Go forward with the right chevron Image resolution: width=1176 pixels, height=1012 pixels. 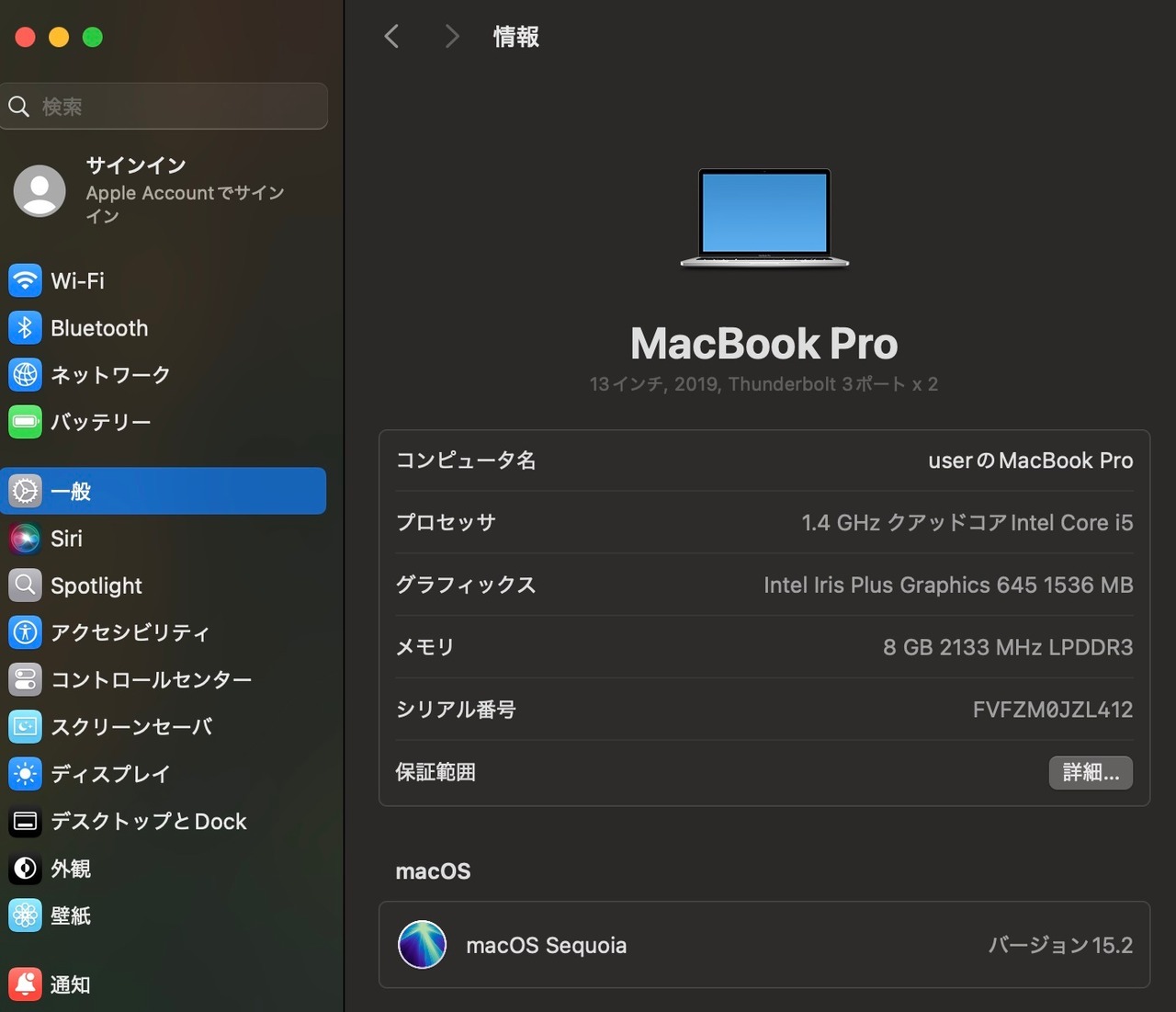click(x=451, y=37)
